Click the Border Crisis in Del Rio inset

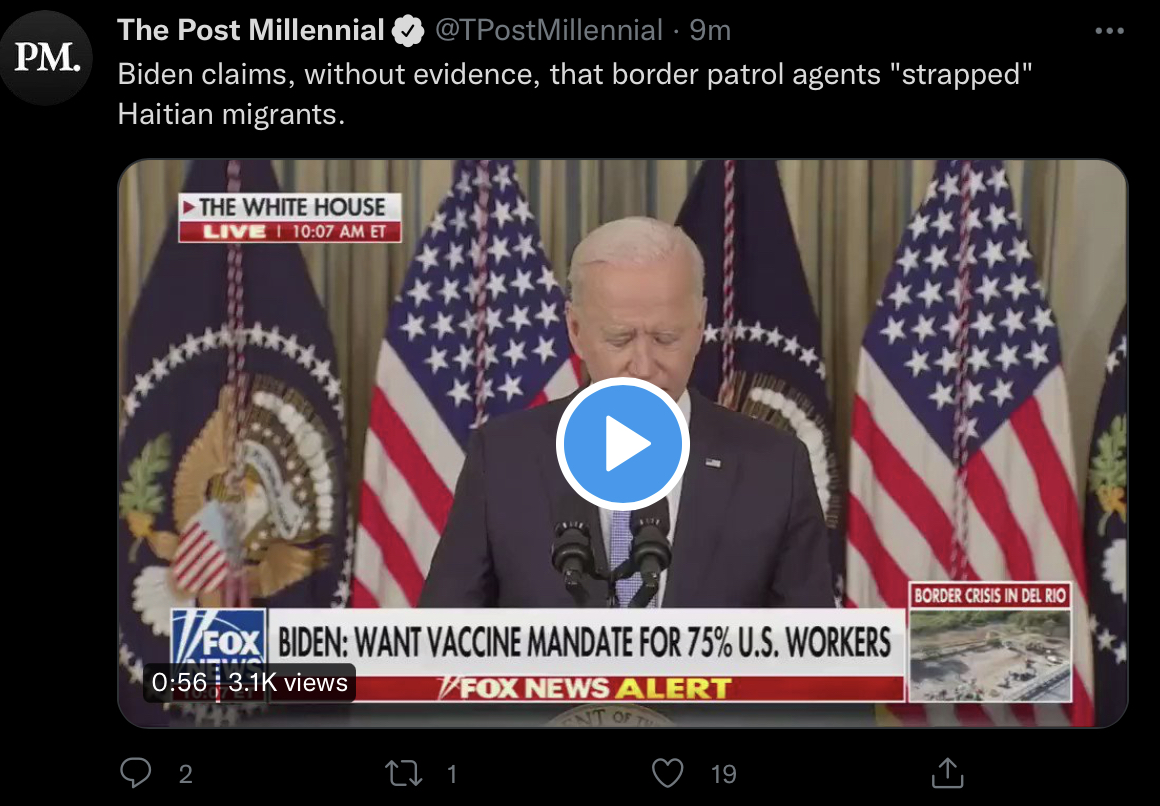pyautogui.click(x=990, y=642)
